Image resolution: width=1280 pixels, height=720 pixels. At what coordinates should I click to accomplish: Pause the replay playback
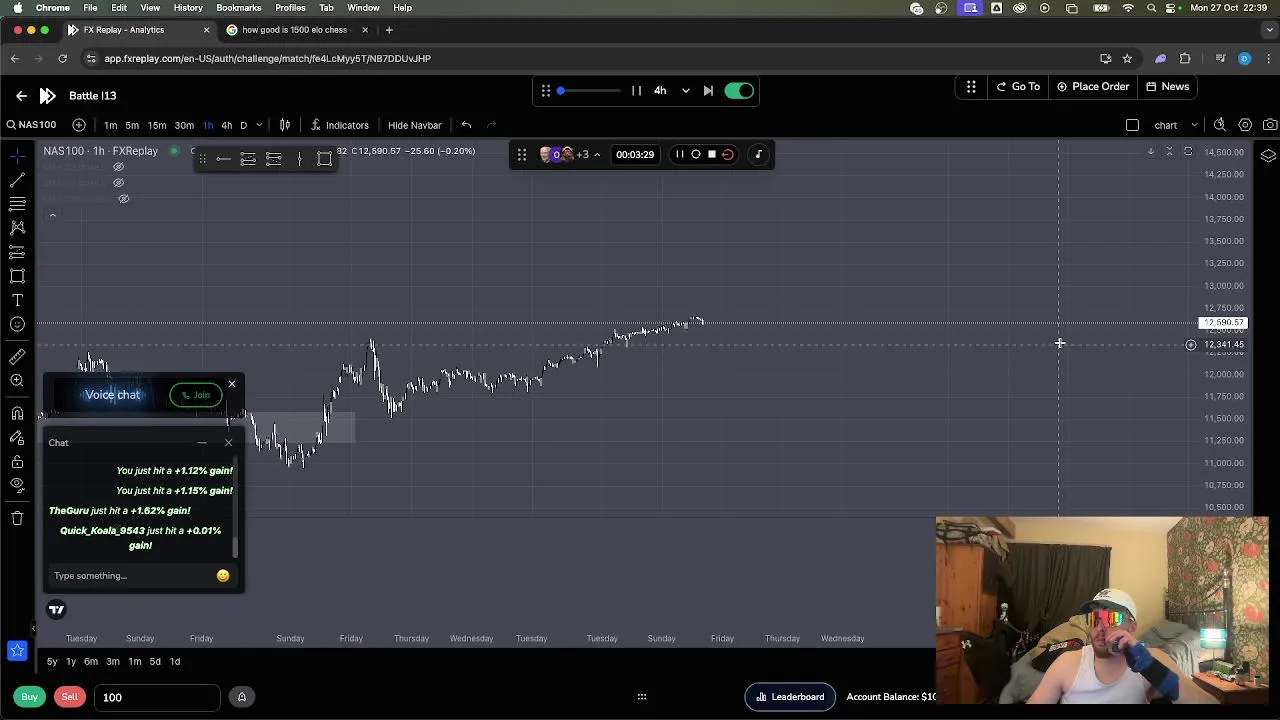pyautogui.click(x=636, y=91)
